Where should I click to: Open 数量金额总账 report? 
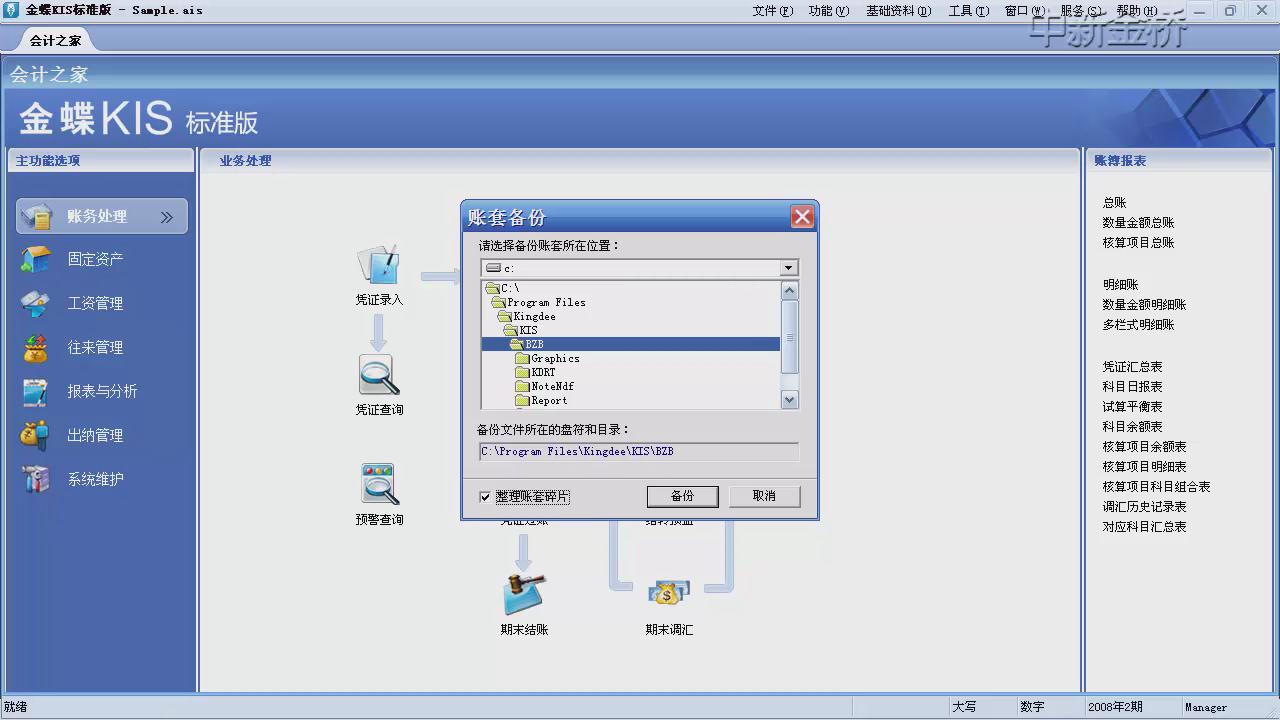click(x=1138, y=223)
